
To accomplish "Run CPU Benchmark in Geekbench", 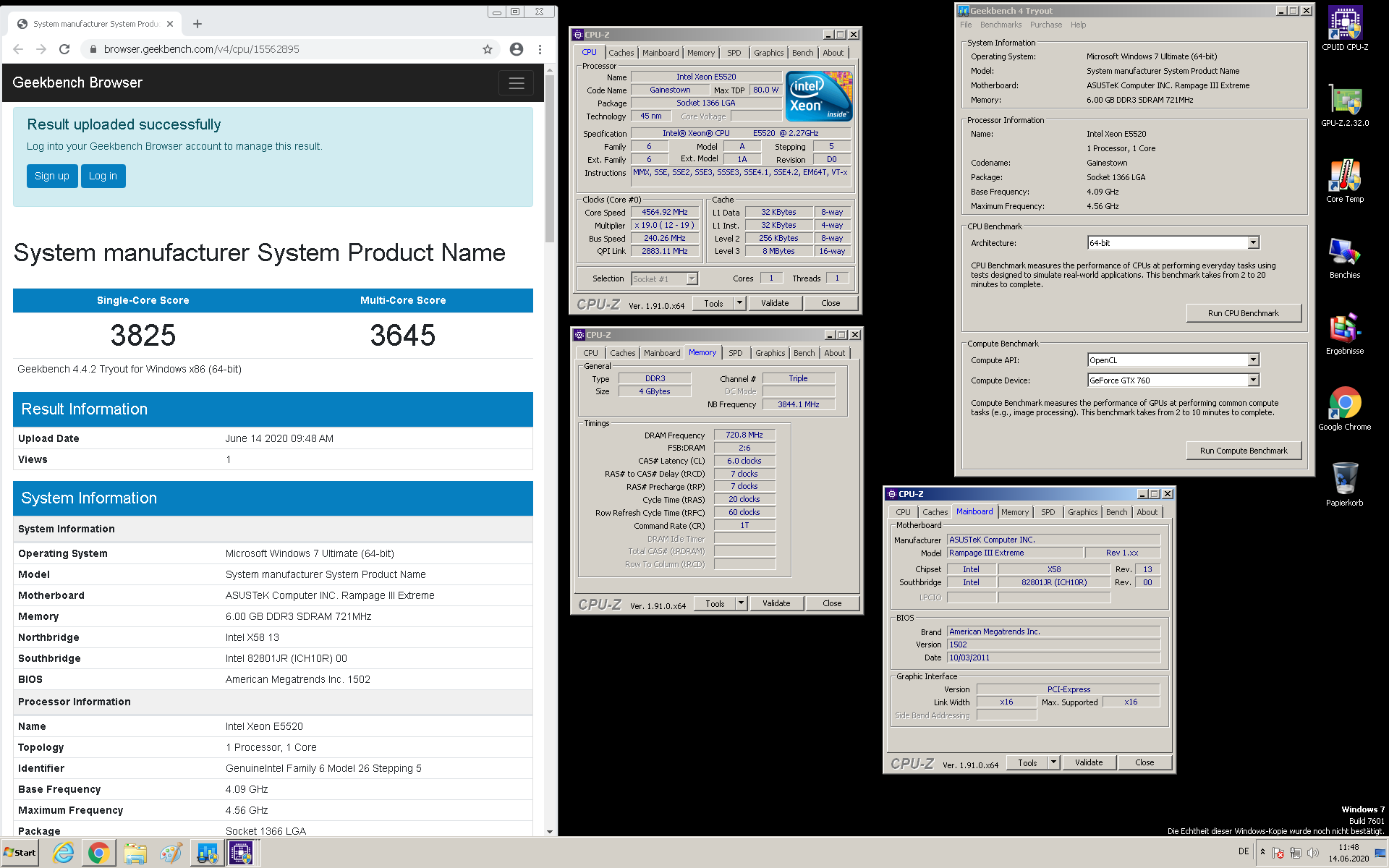I will (1243, 313).
